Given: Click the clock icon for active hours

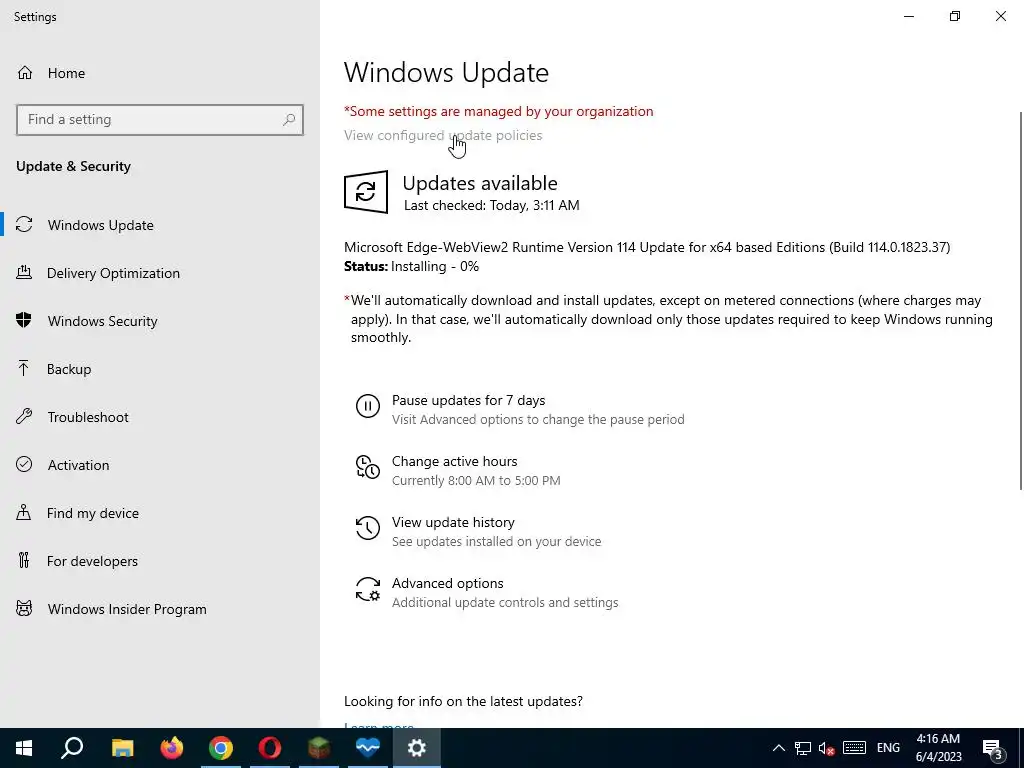Looking at the screenshot, I should 368,467.
